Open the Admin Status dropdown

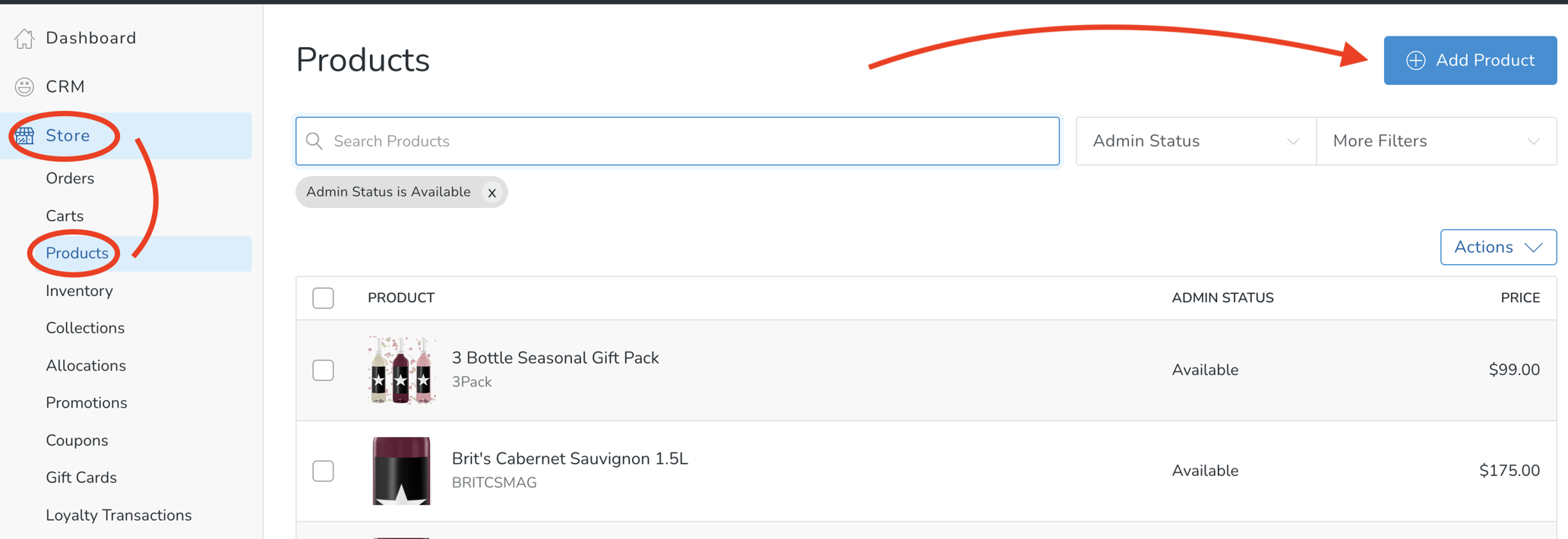tap(1196, 141)
